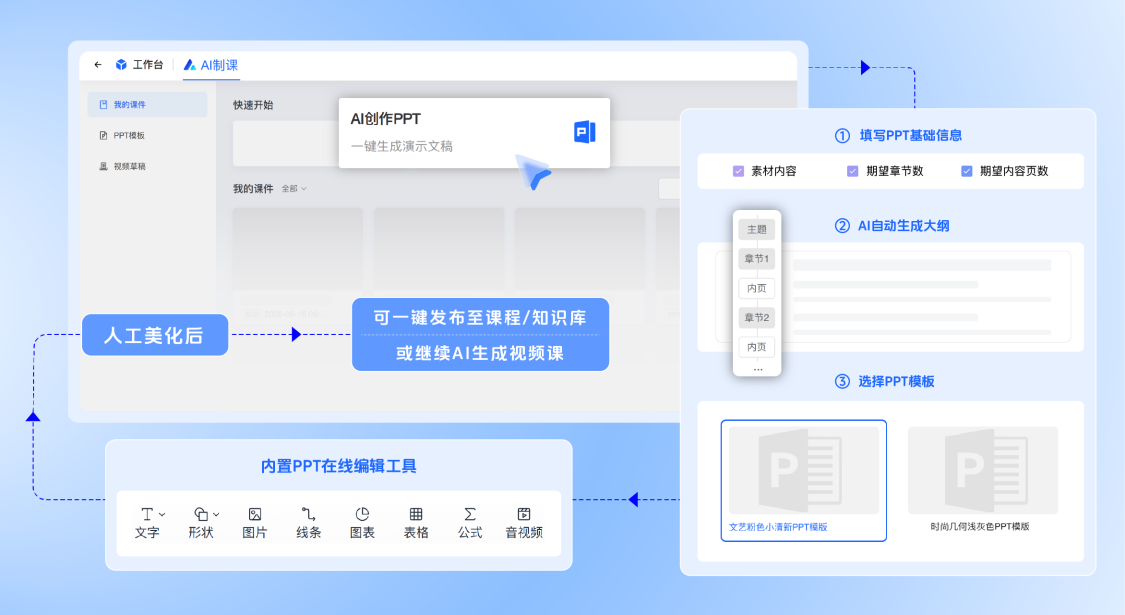
Task: Click the back arrow icon
Action: (98, 65)
